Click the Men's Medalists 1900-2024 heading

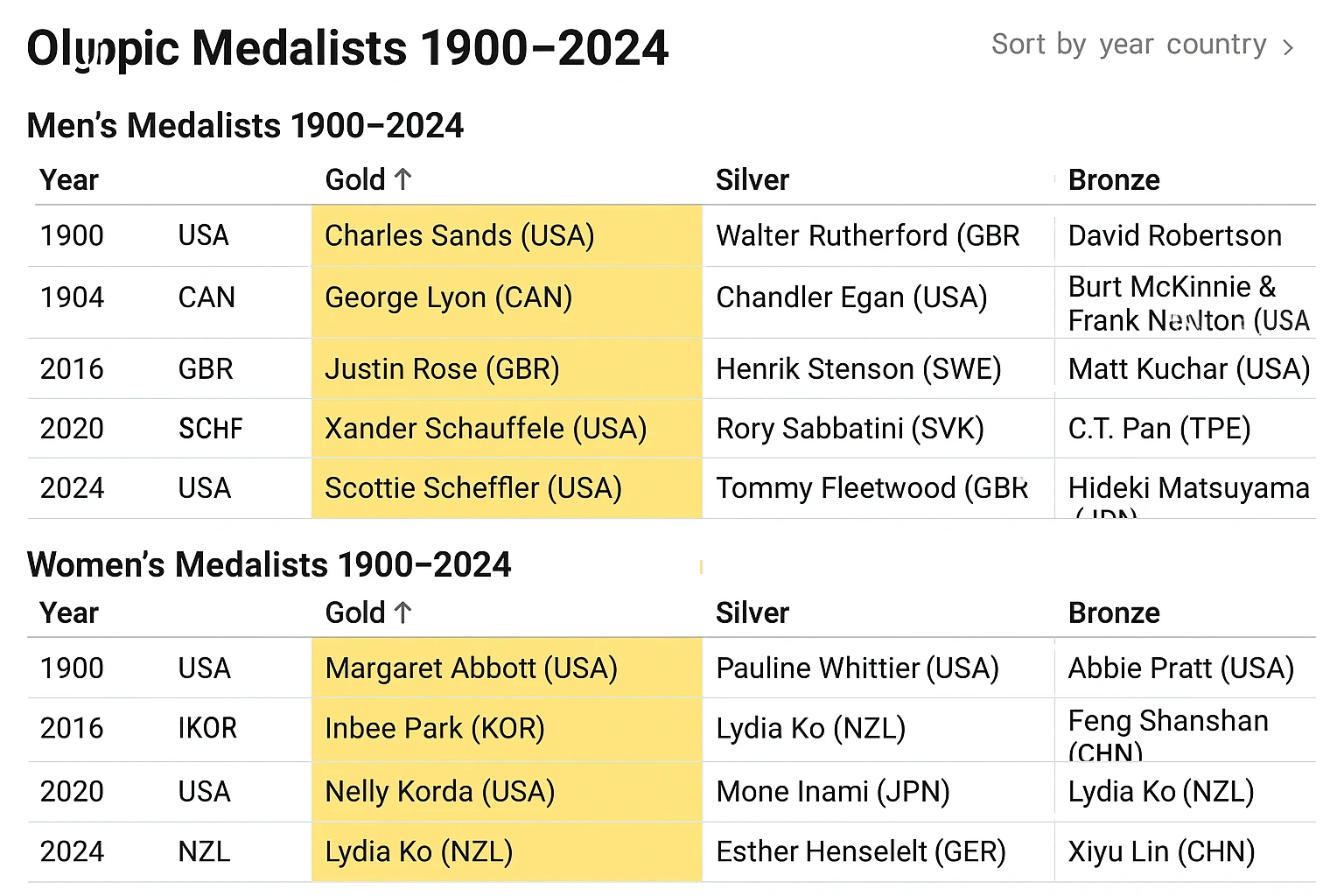coord(245,125)
